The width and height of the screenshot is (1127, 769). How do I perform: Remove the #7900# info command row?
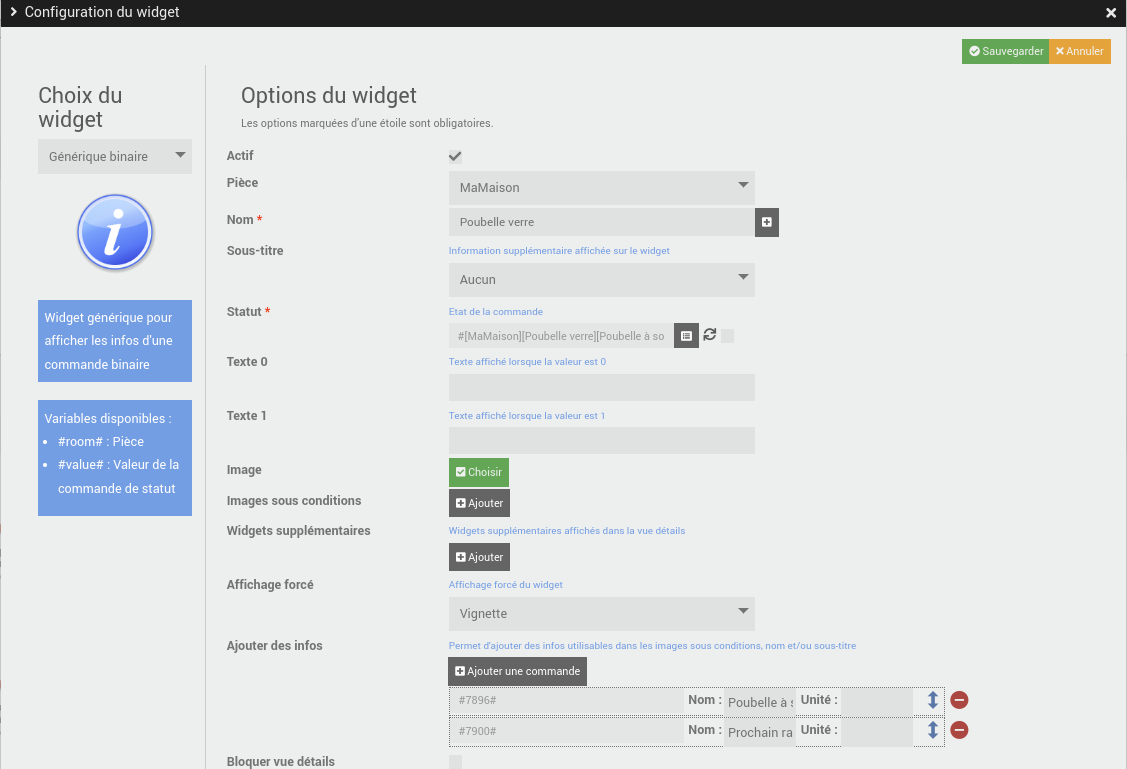click(x=959, y=730)
